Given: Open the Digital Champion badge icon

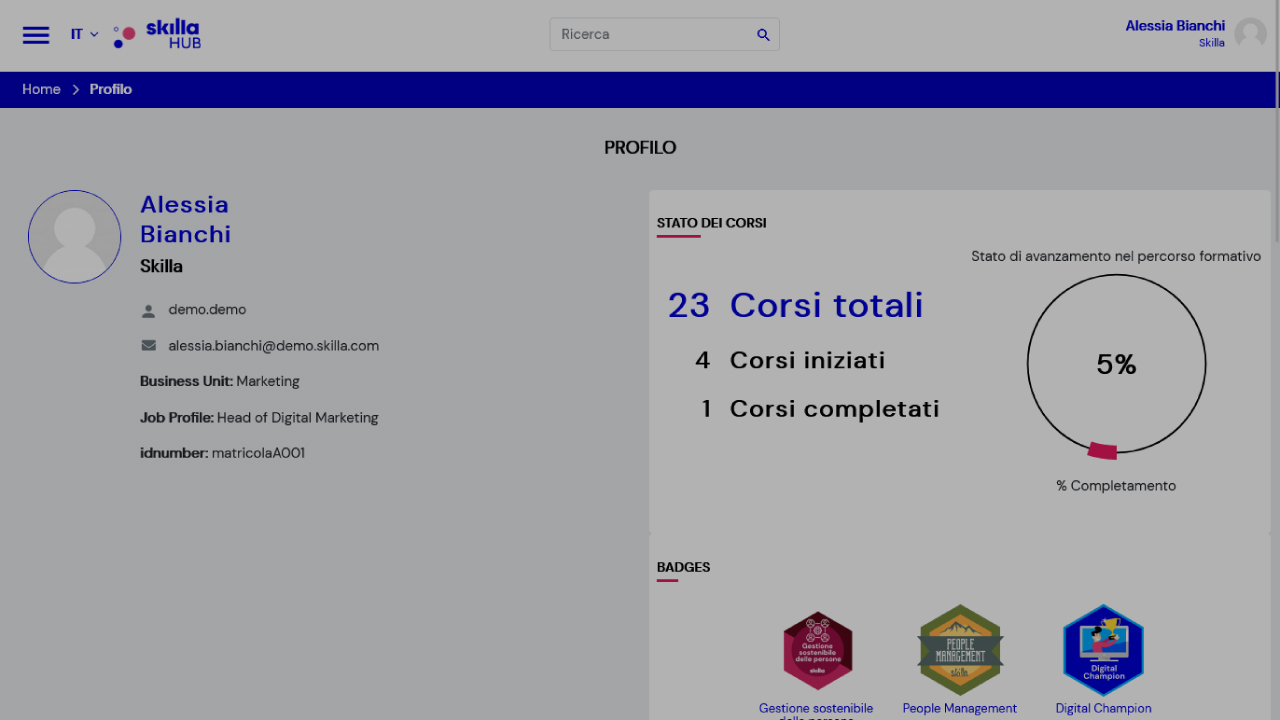Looking at the screenshot, I should (1103, 650).
